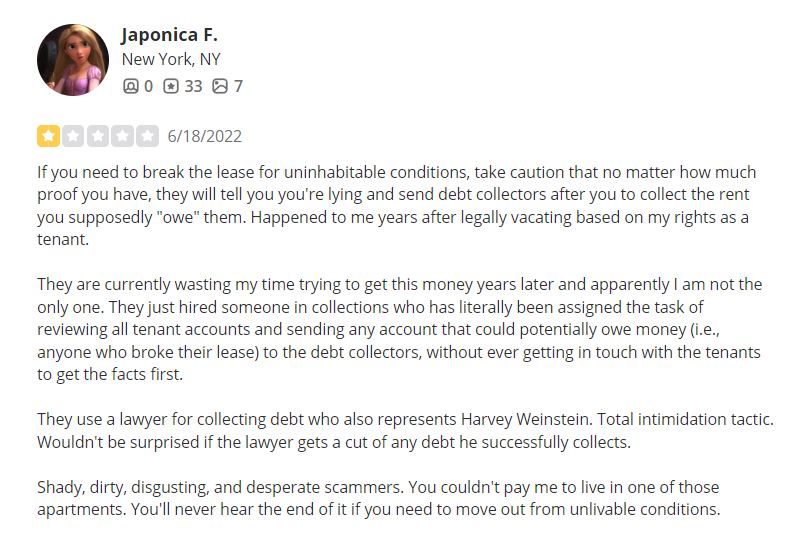
Task: Click the second gray rating star
Action: click(x=73, y=136)
